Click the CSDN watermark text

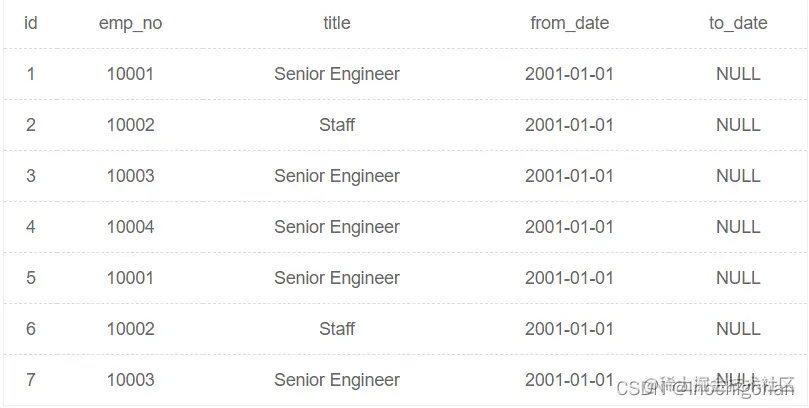pyautogui.click(x=705, y=388)
